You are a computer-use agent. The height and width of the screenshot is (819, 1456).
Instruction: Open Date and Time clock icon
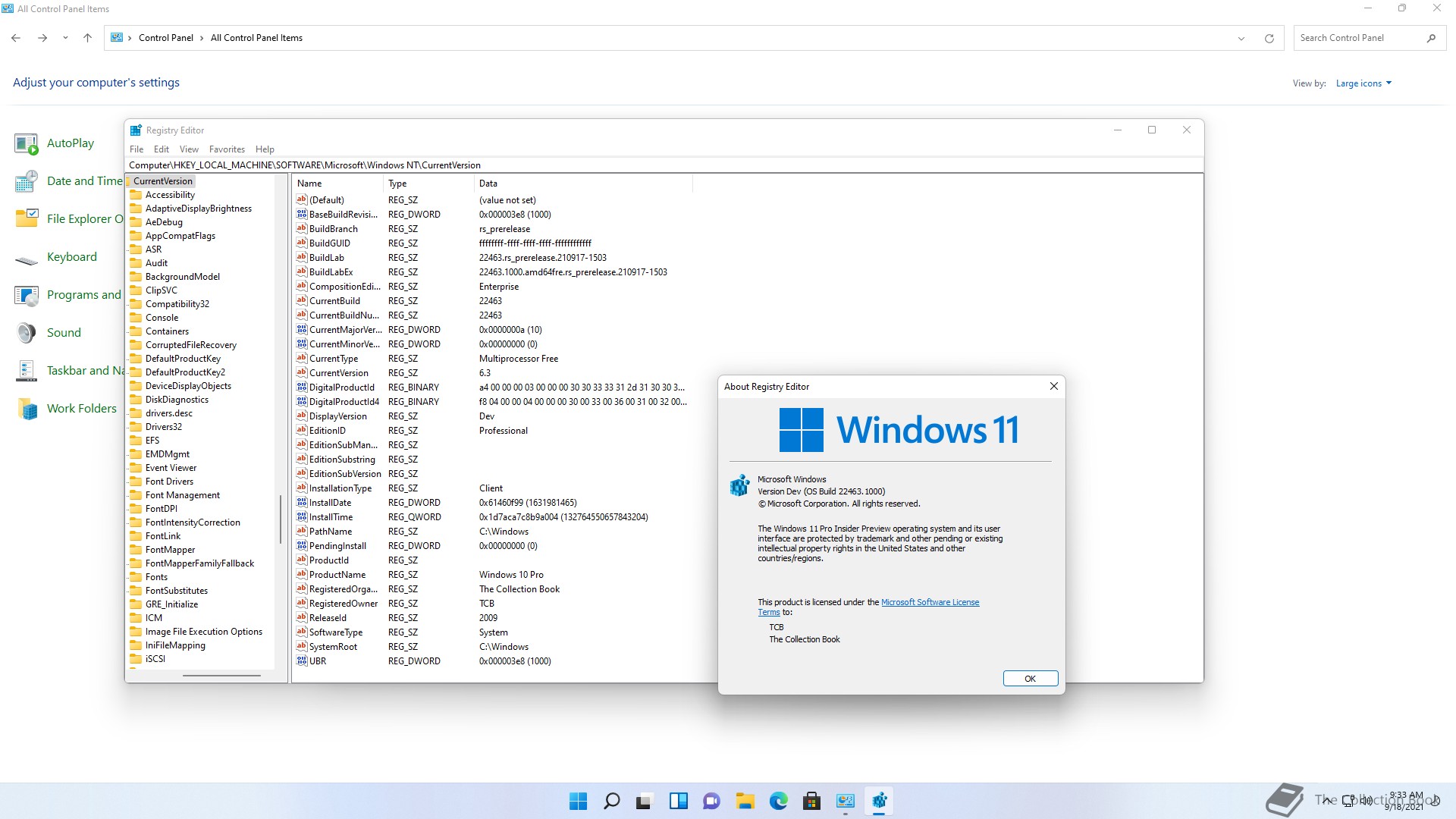click(x=26, y=181)
